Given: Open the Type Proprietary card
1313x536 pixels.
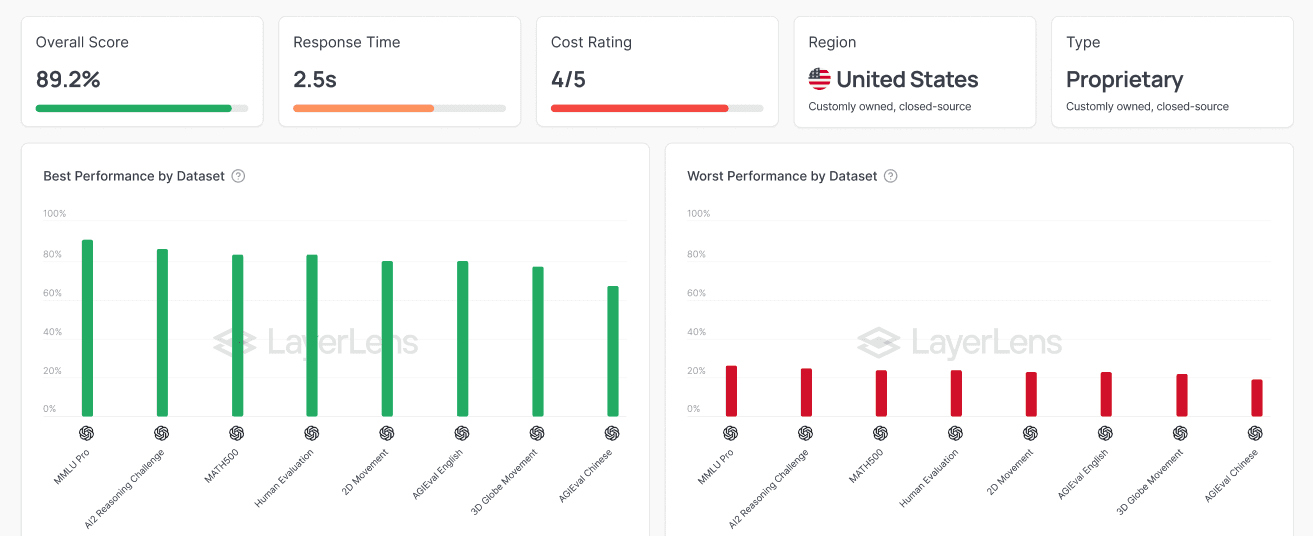Looking at the screenshot, I should (x=1172, y=72).
